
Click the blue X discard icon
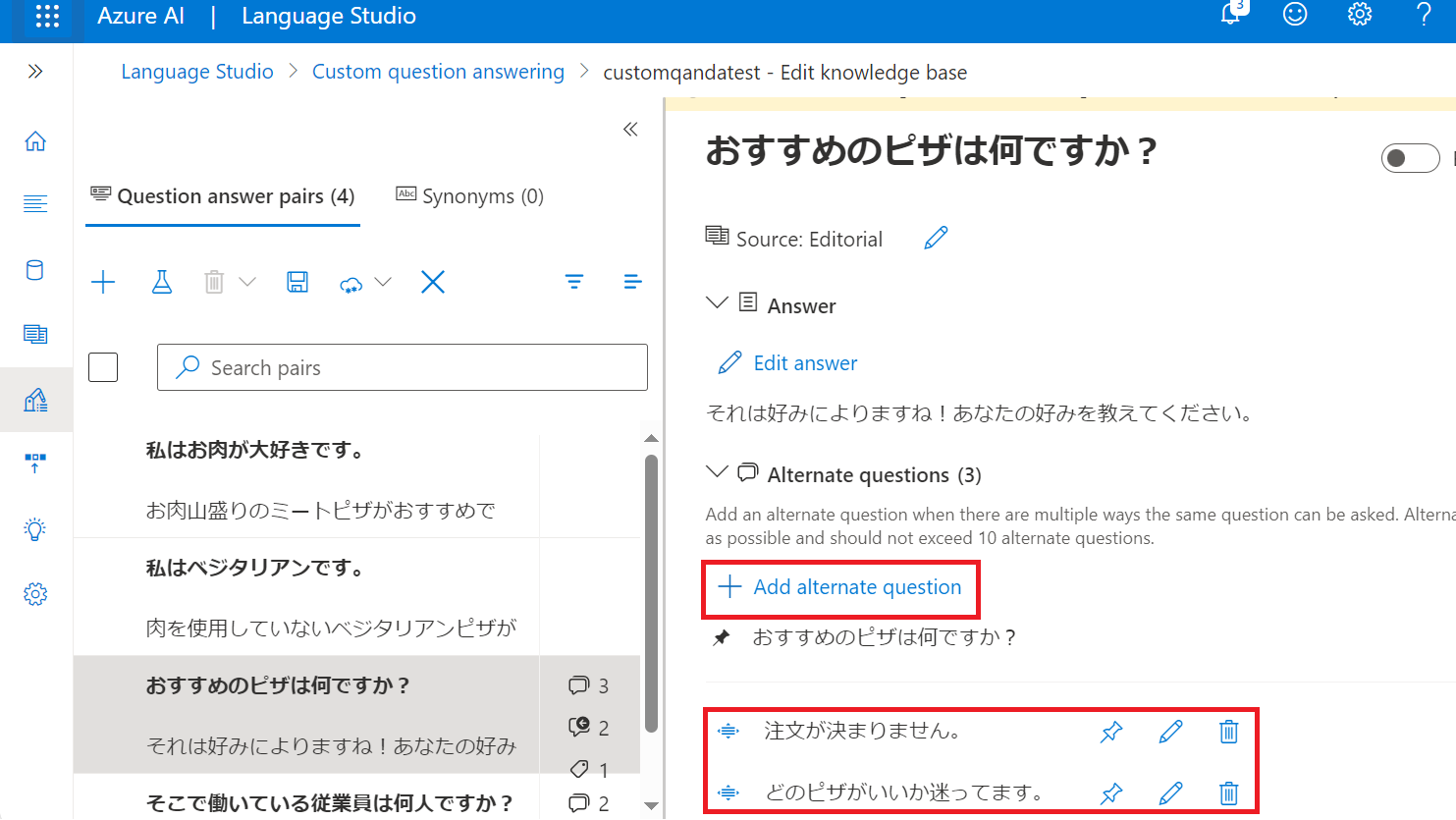pyautogui.click(x=433, y=283)
